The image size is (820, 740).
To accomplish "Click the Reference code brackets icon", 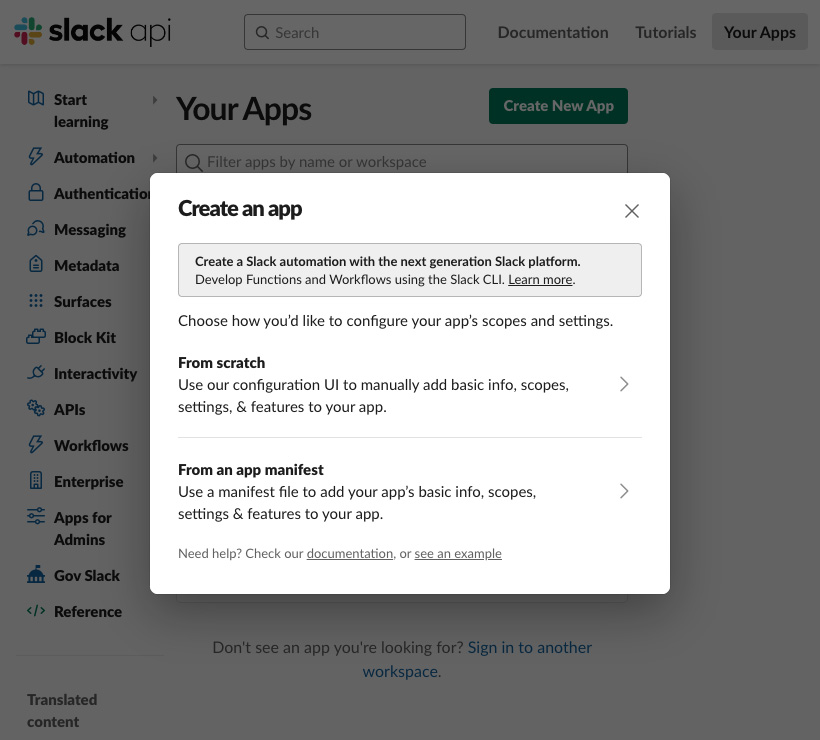I will click(x=36, y=611).
